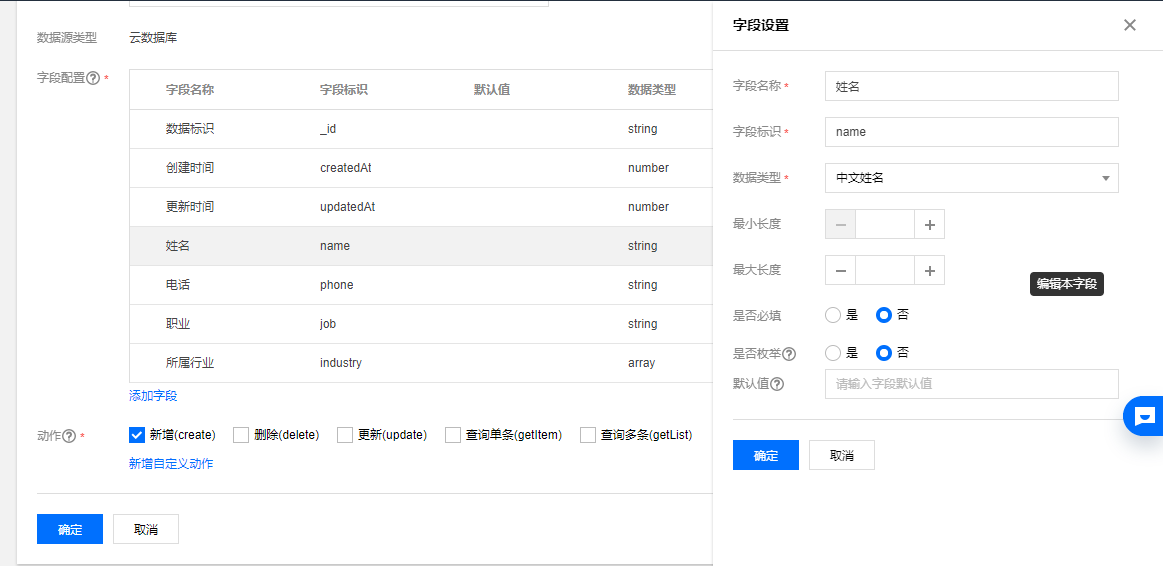Click the help icon beside 是否枚举

tap(789, 354)
